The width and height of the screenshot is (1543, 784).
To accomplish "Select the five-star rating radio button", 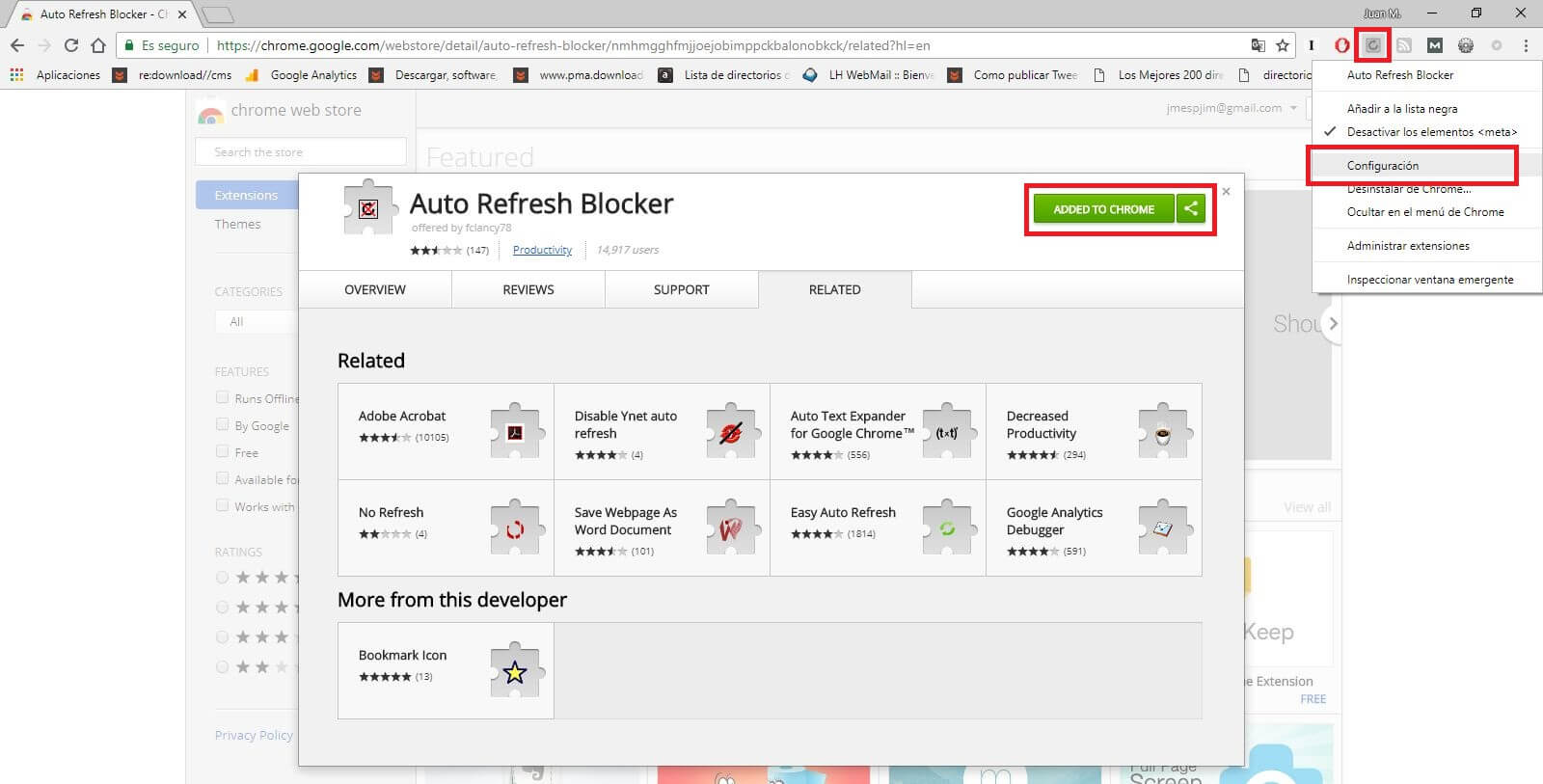I will (223, 577).
